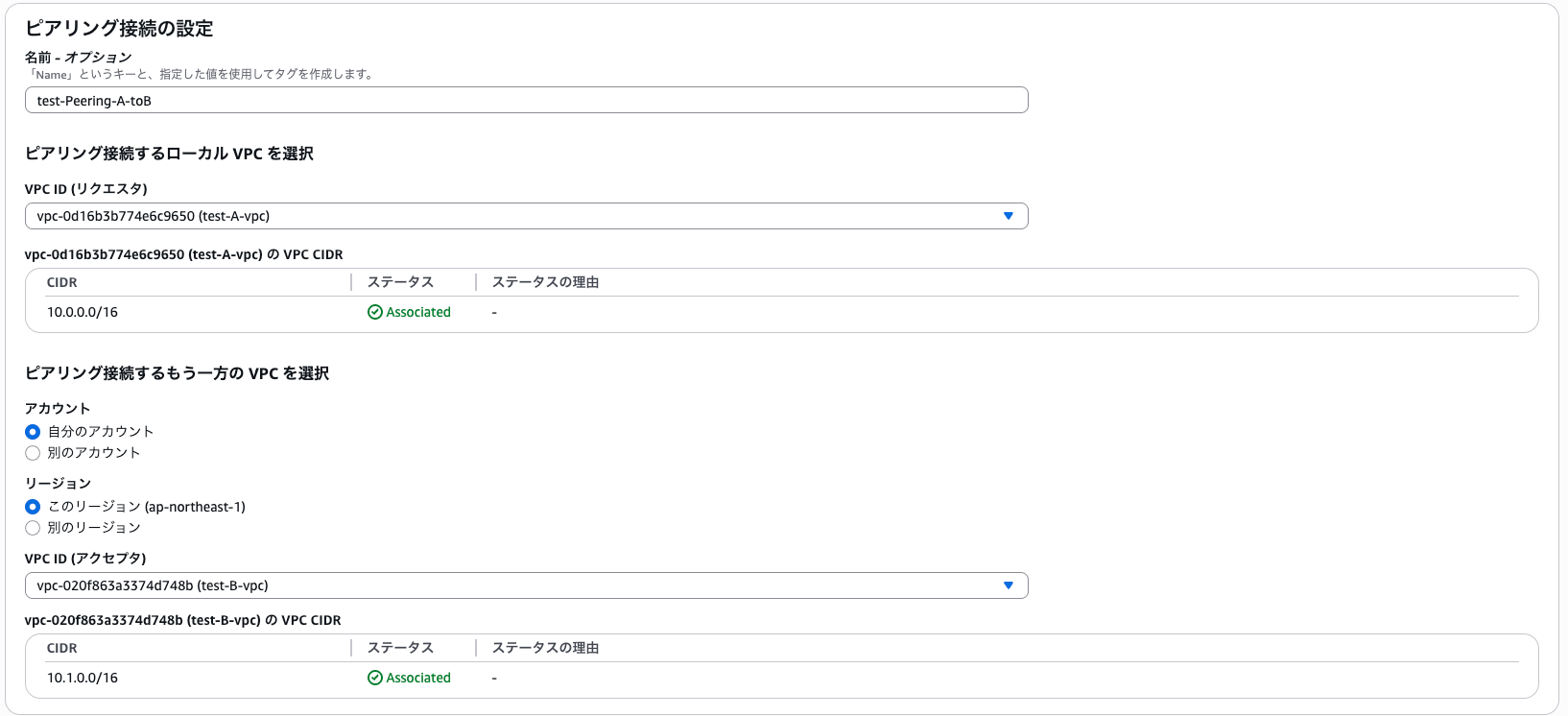Click the Associated status text for test-B-vpc

click(418, 678)
